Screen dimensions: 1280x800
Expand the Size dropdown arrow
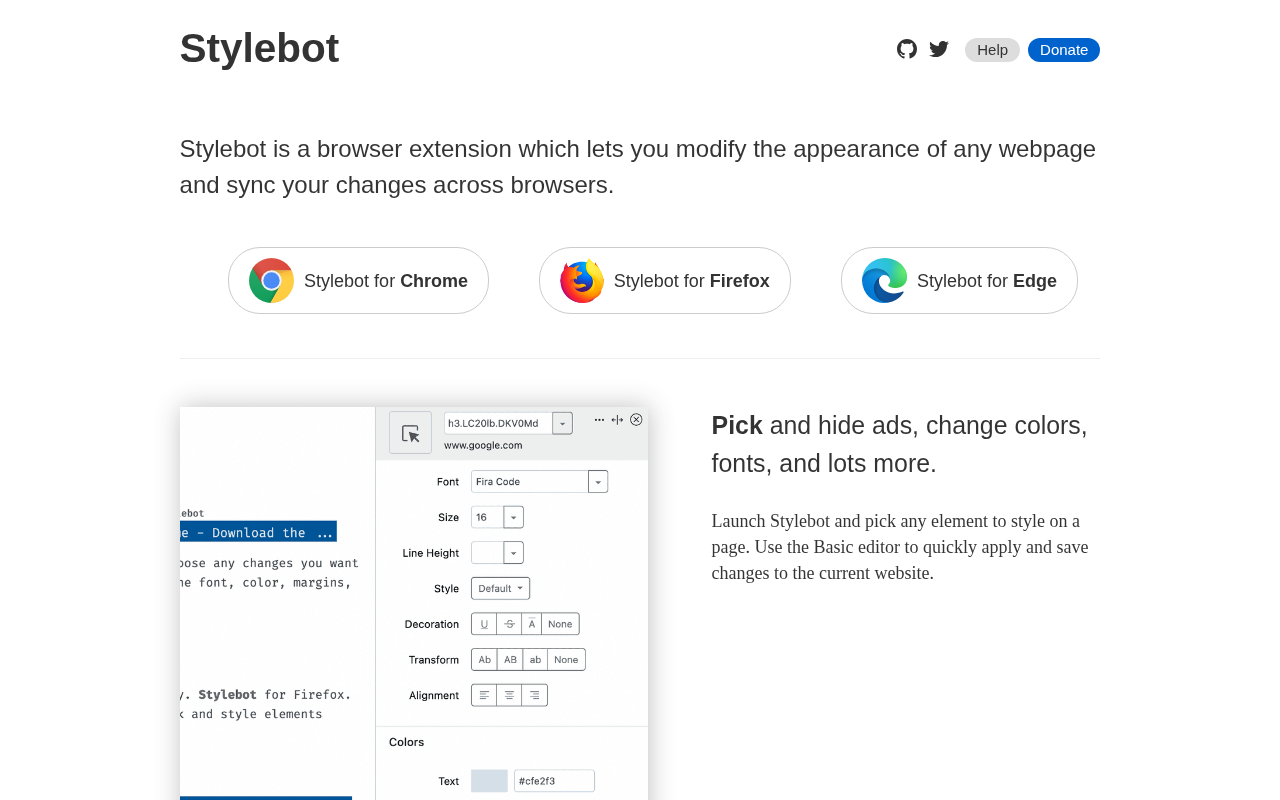[513, 517]
